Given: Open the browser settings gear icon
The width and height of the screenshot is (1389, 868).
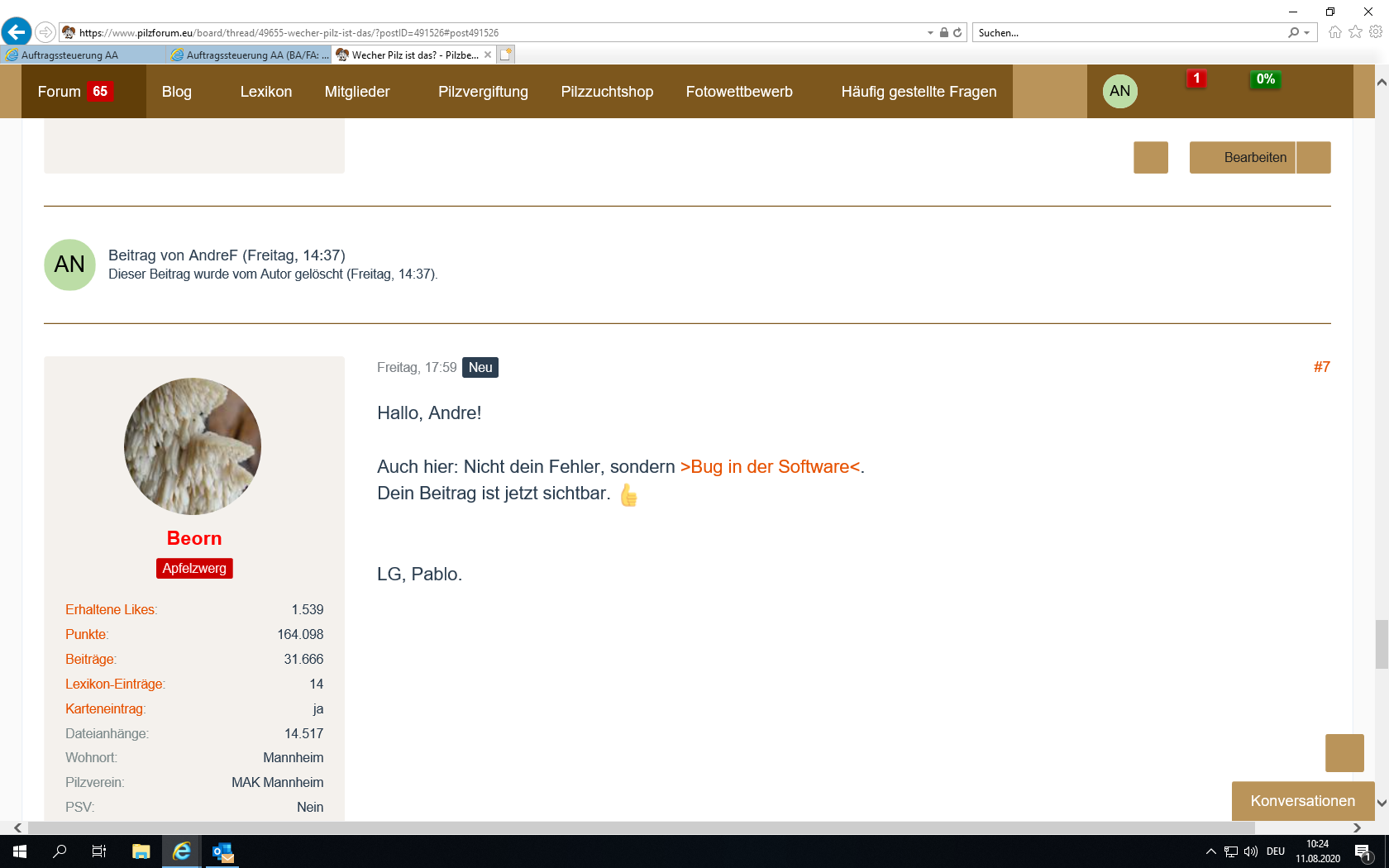Looking at the screenshot, I should tap(1376, 32).
